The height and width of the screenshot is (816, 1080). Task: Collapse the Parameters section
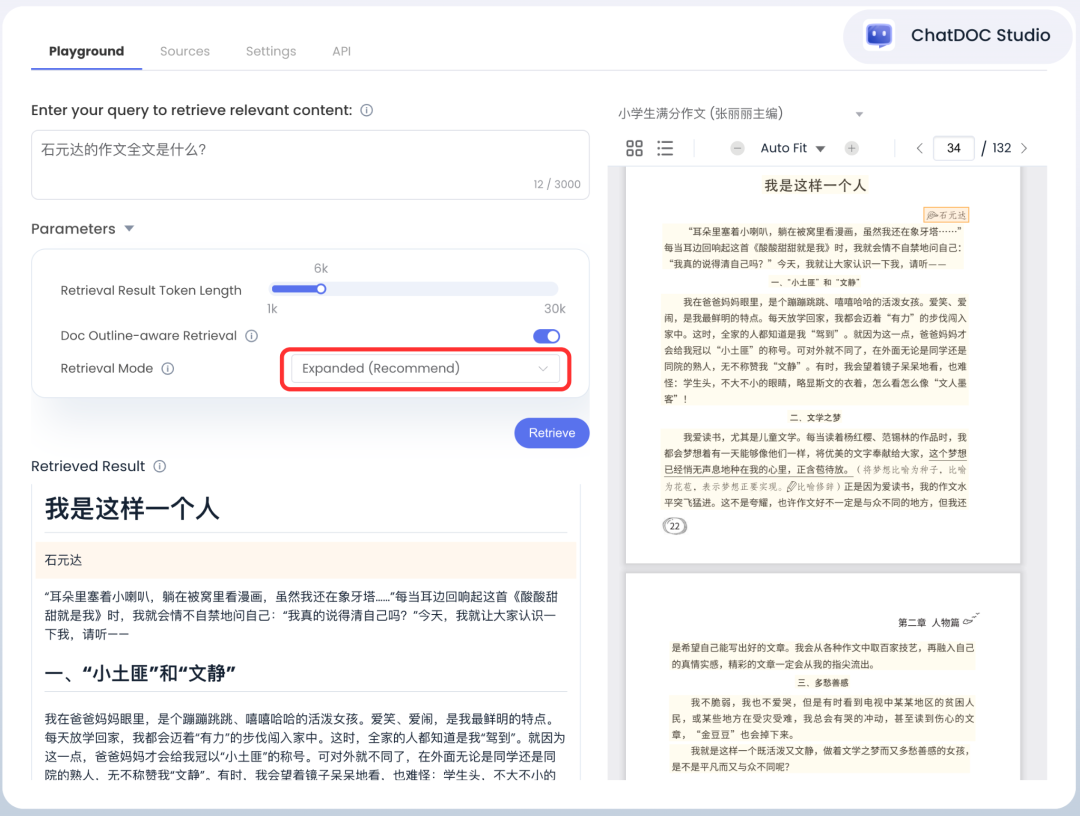(x=129, y=228)
